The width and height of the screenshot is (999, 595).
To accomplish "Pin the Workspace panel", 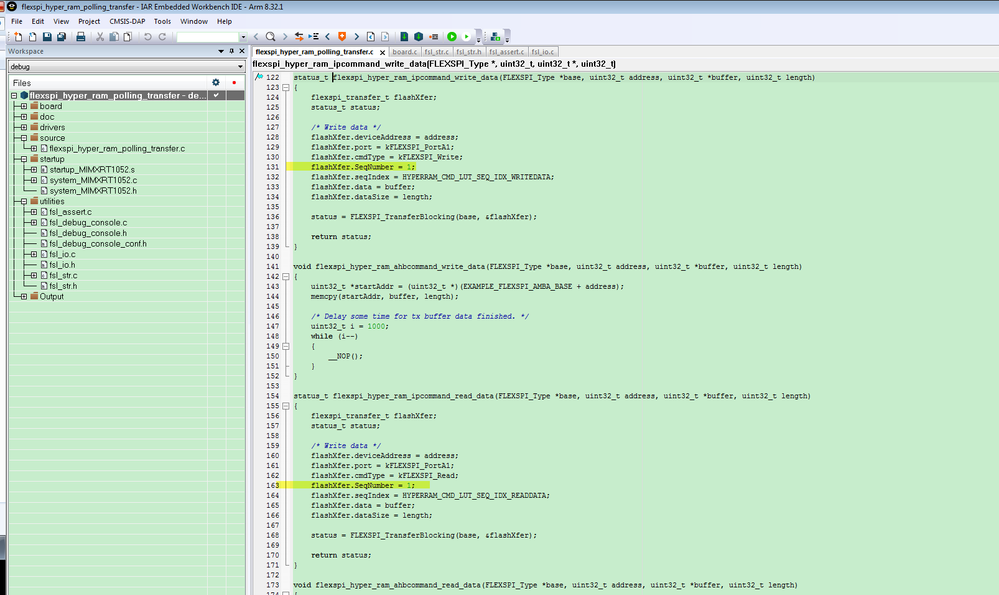I will coord(231,51).
